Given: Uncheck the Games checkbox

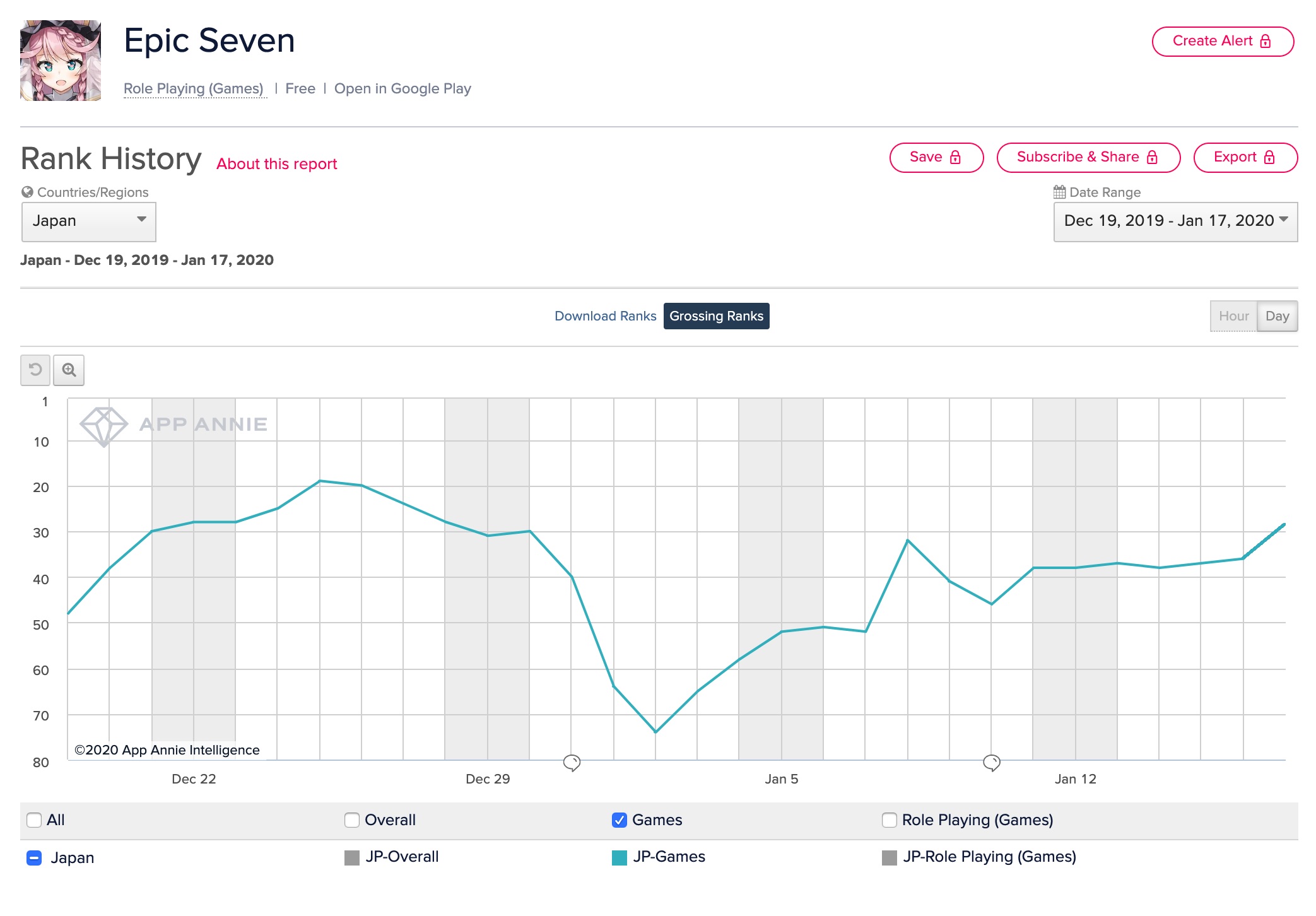Looking at the screenshot, I should point(620,820).
